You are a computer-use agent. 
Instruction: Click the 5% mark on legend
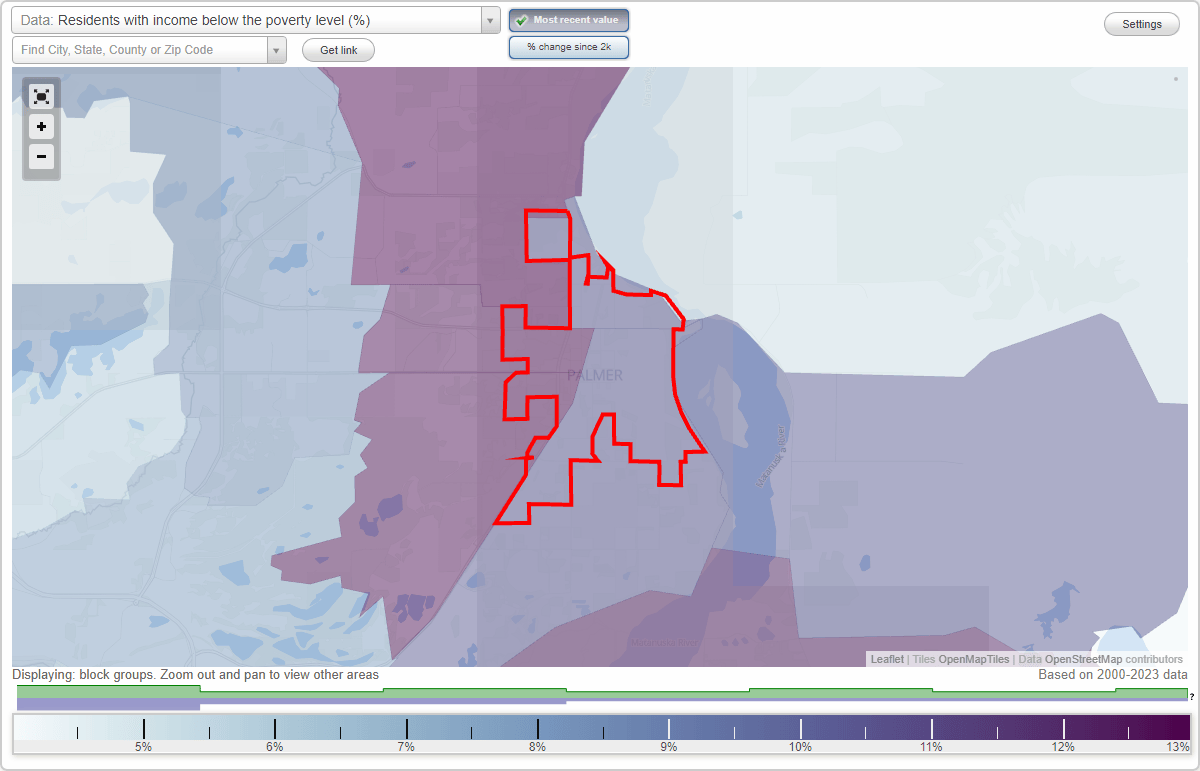click(143, 747)
